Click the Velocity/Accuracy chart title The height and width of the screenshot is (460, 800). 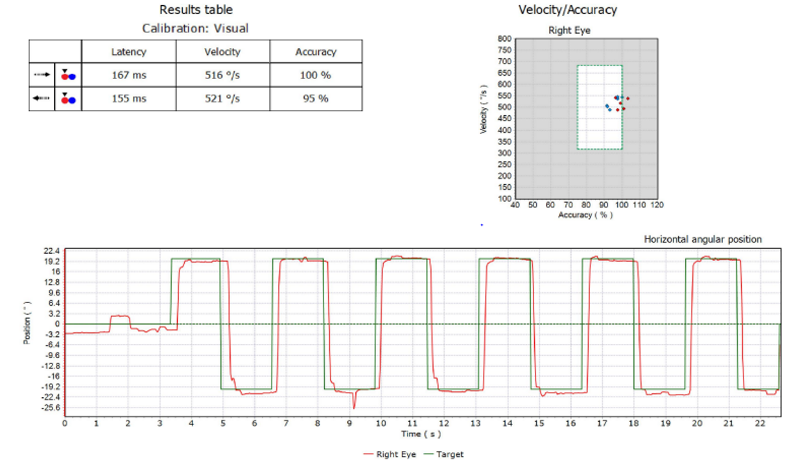click(568, 10)
